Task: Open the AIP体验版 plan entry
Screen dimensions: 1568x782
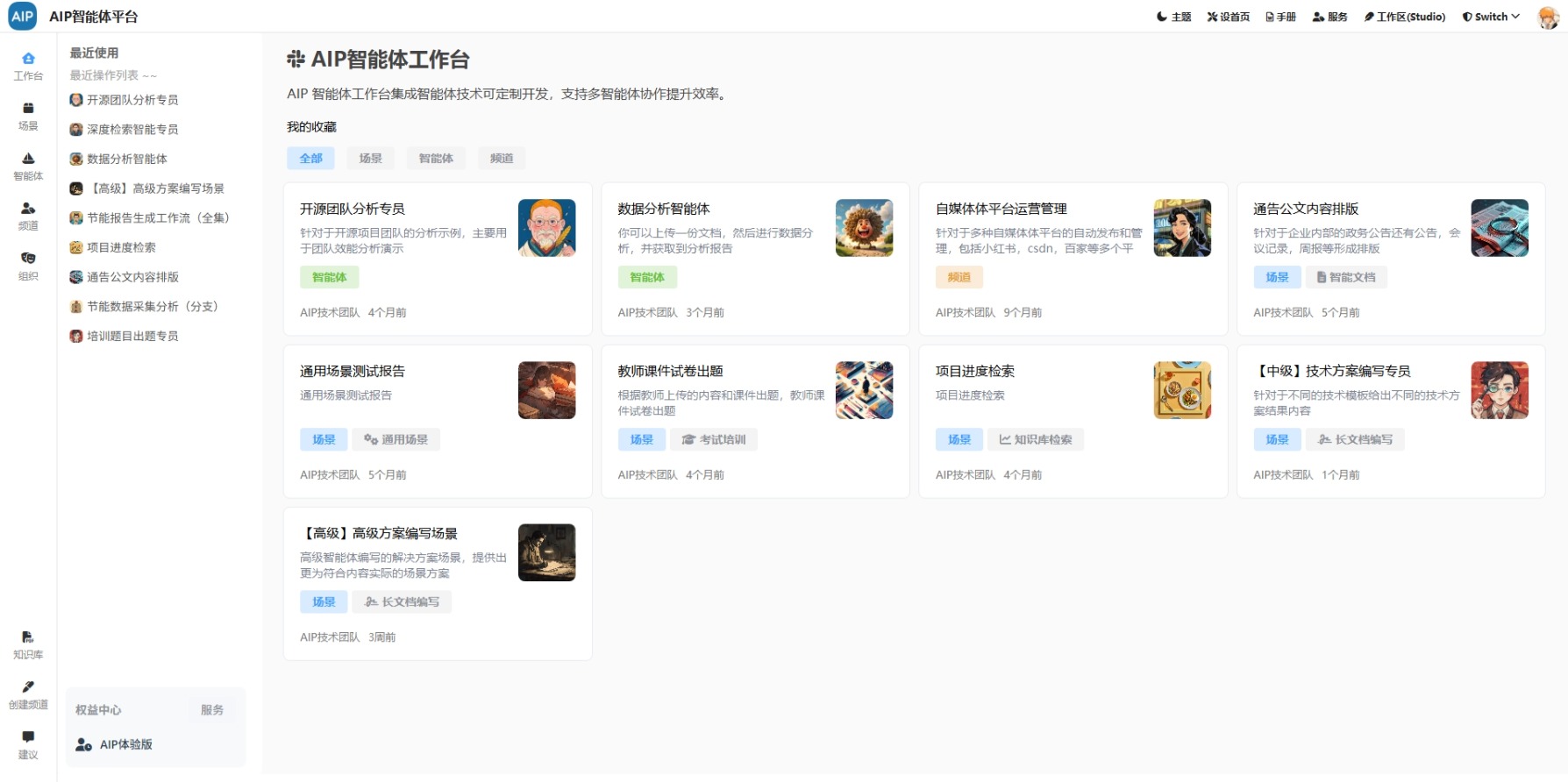Action: click(x=114, y=744)
